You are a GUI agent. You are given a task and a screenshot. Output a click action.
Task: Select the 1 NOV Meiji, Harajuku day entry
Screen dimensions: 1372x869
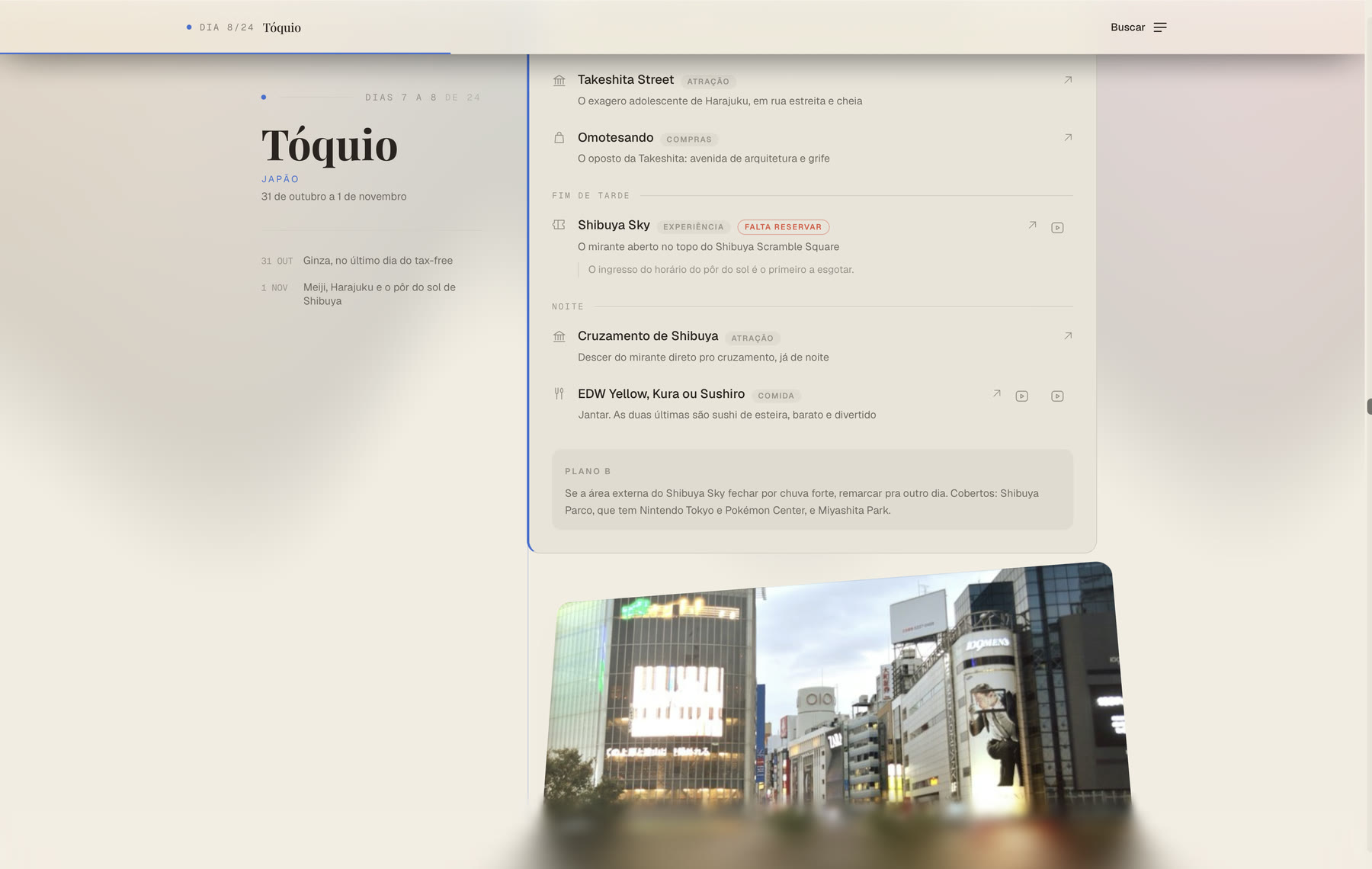point(358,294)
